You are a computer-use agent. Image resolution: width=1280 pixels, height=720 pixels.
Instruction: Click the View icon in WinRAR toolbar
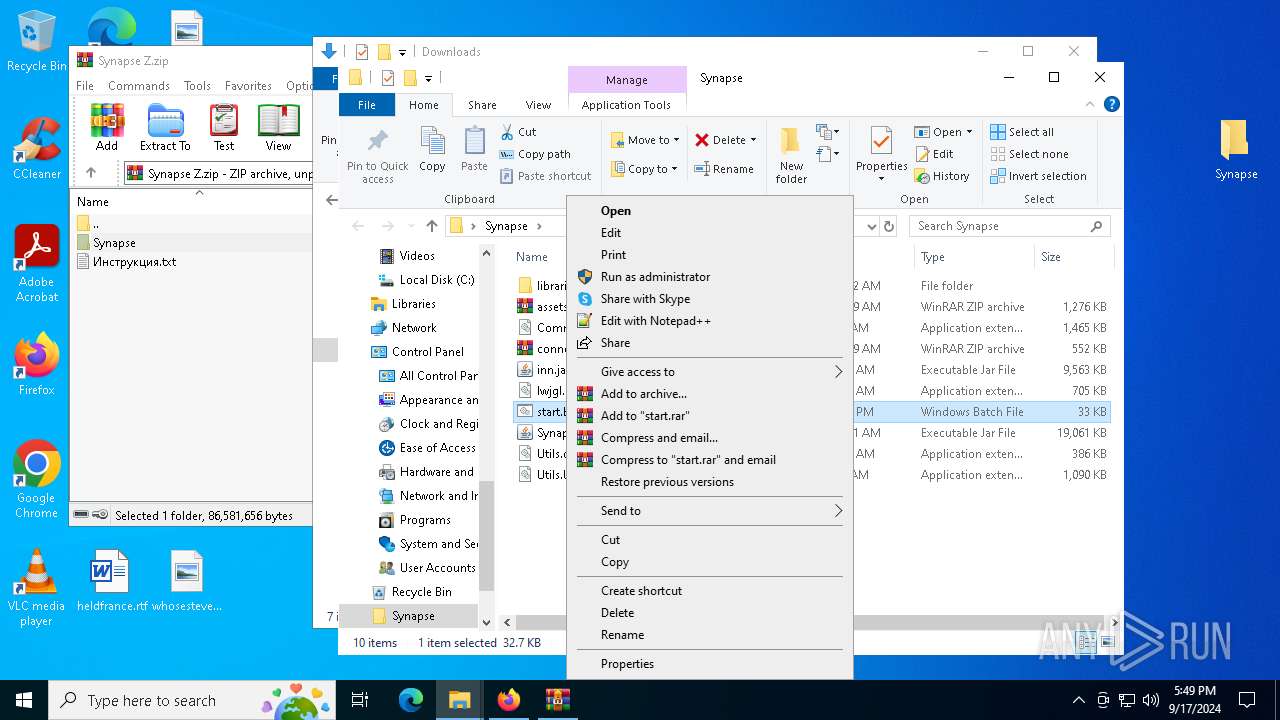[x=278, y=127]
